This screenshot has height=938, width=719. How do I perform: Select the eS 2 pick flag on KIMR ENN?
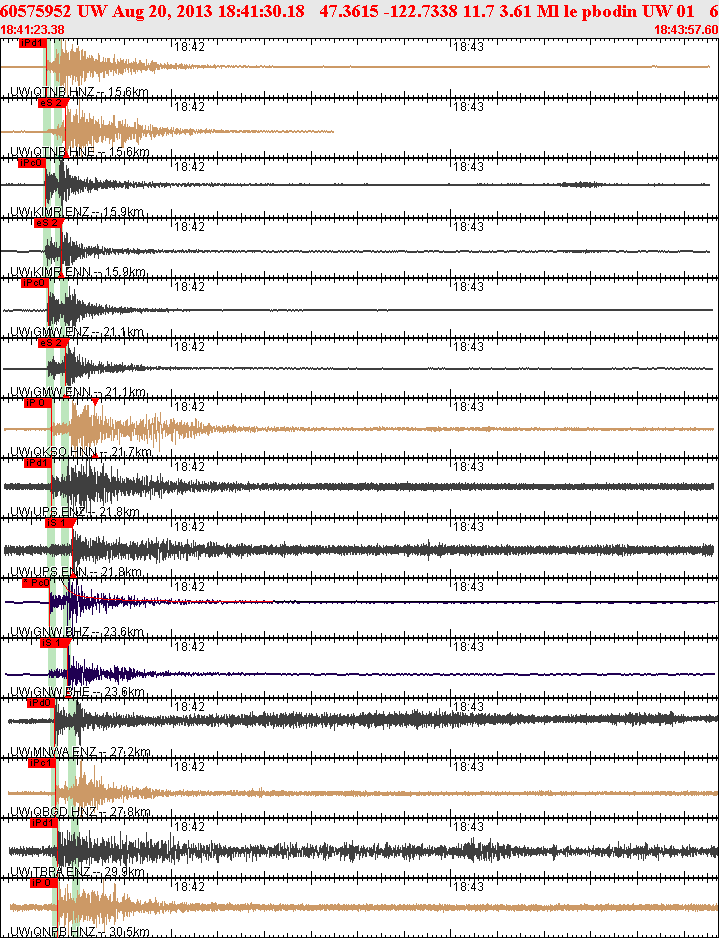[48, 223]
